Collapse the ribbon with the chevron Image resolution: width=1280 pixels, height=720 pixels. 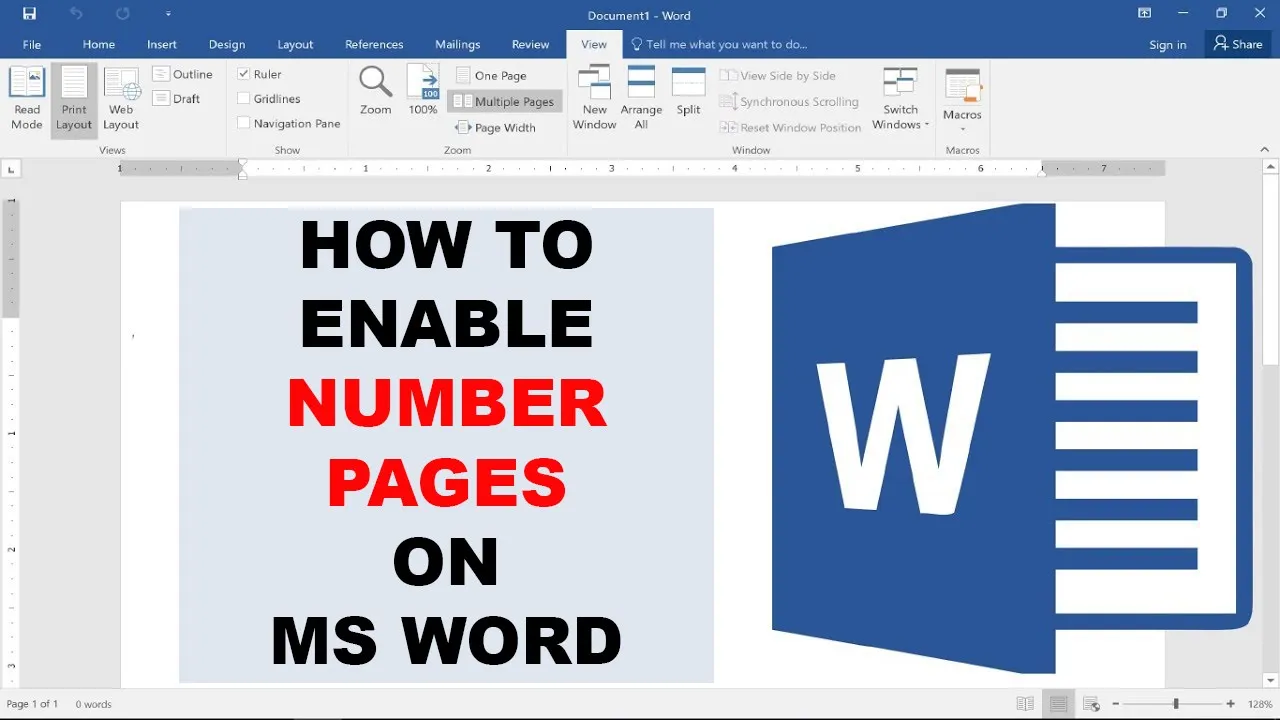click(1265, 149)
